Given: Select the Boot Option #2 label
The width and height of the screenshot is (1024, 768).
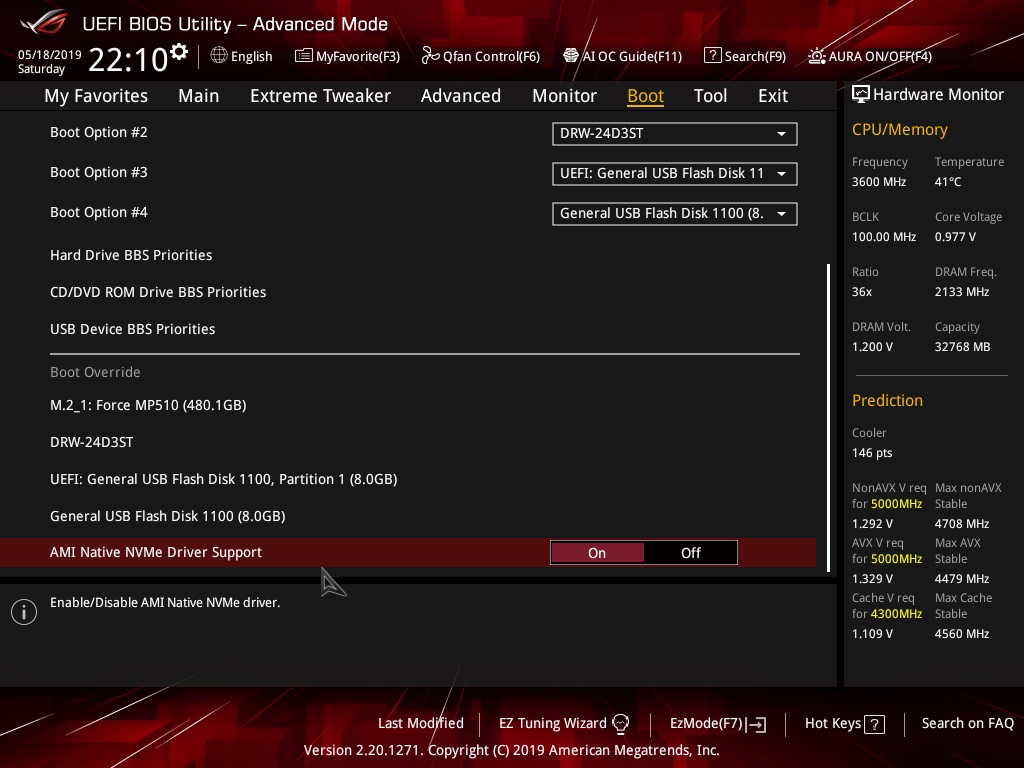Looking at the screenshot, I should pos(99,132).
